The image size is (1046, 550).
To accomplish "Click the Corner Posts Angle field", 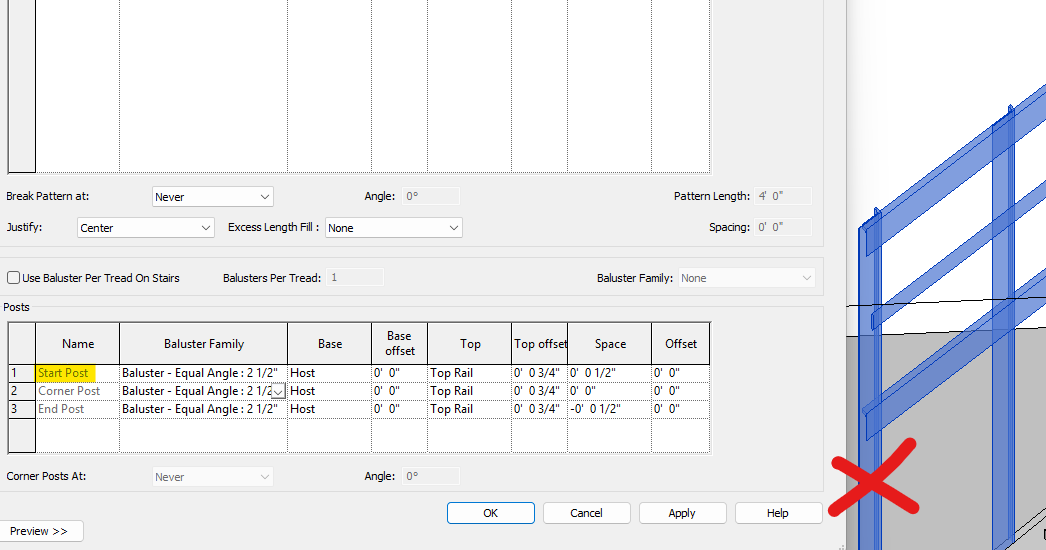I will coord(431,476).
